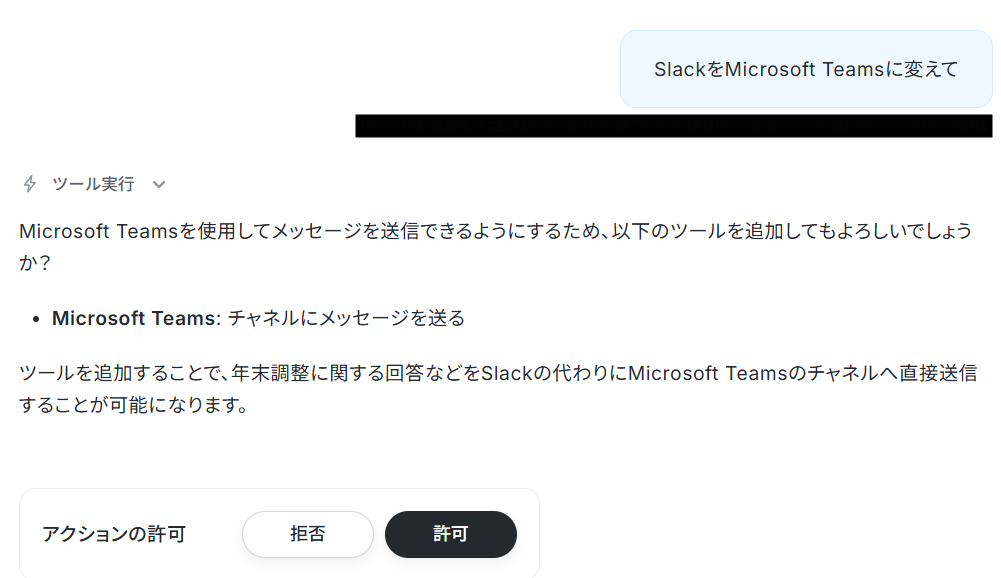Reject the action with 拒否 button

(x=308, y=534)
